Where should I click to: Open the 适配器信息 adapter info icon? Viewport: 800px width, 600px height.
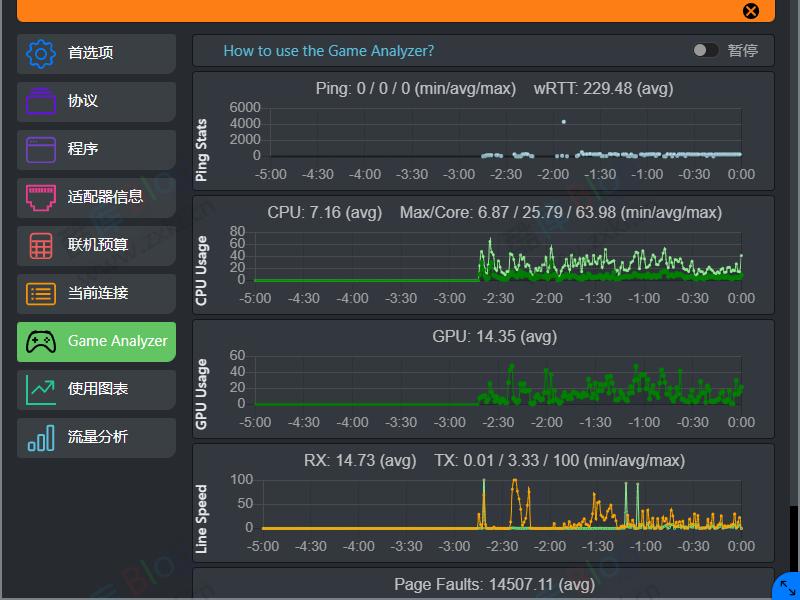tap(38, 197)
